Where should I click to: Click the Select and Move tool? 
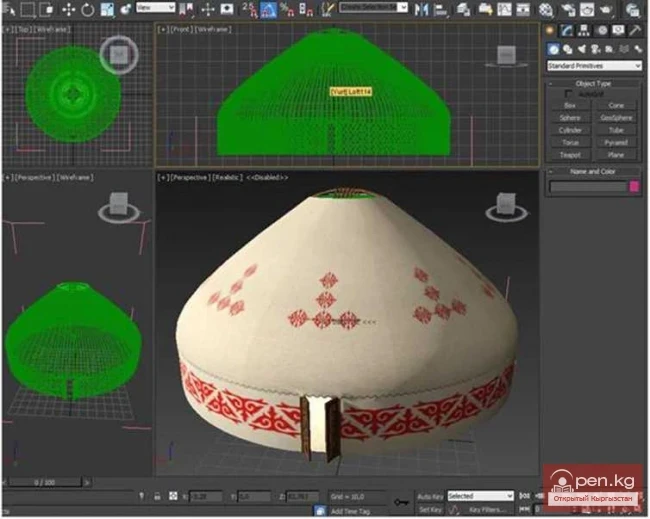(x=70, y=10)
